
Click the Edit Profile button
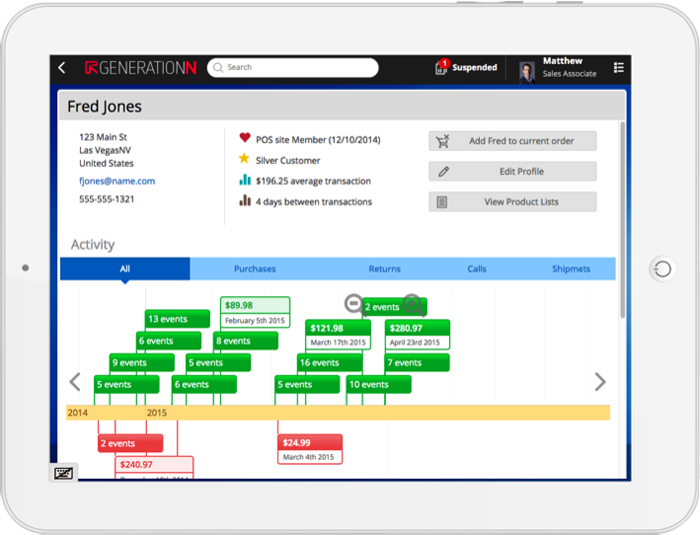[512, 171]
